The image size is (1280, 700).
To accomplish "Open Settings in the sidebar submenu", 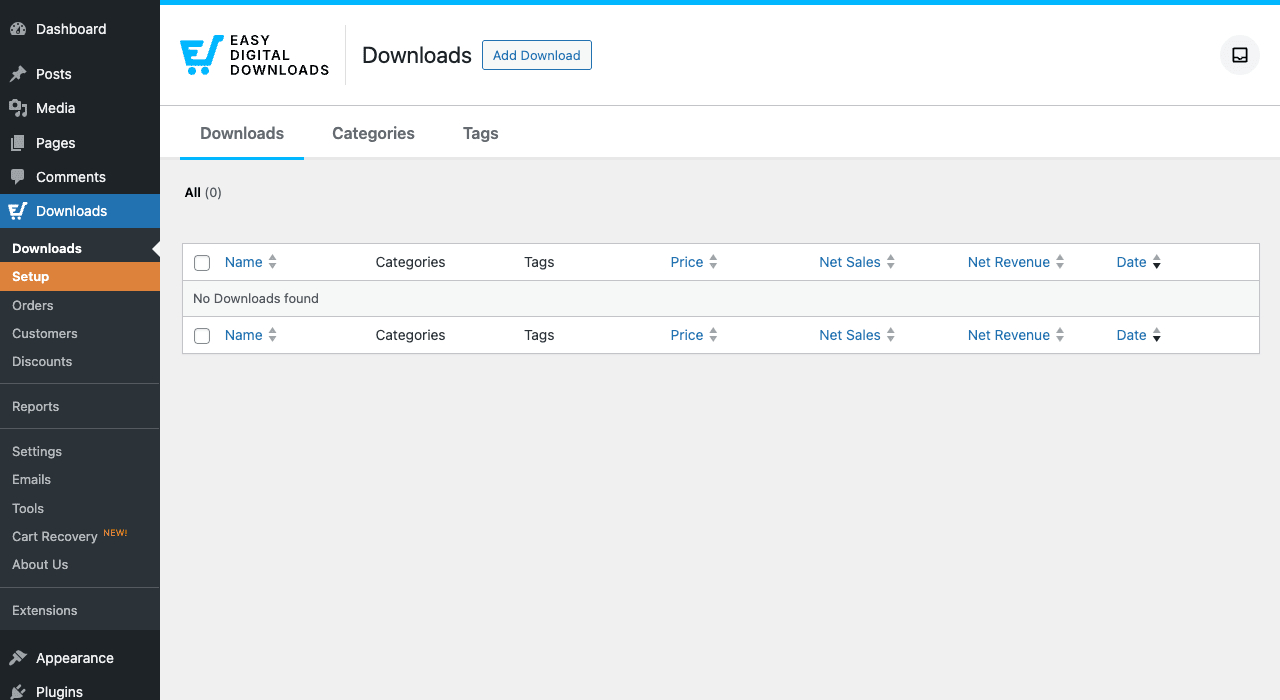I will coord(80,451).
